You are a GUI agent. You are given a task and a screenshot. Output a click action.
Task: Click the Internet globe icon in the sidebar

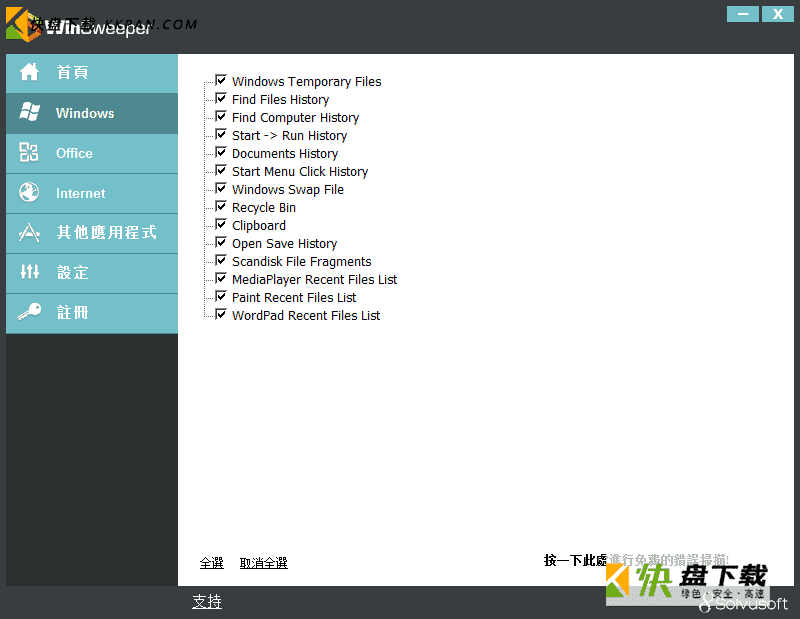29,192
